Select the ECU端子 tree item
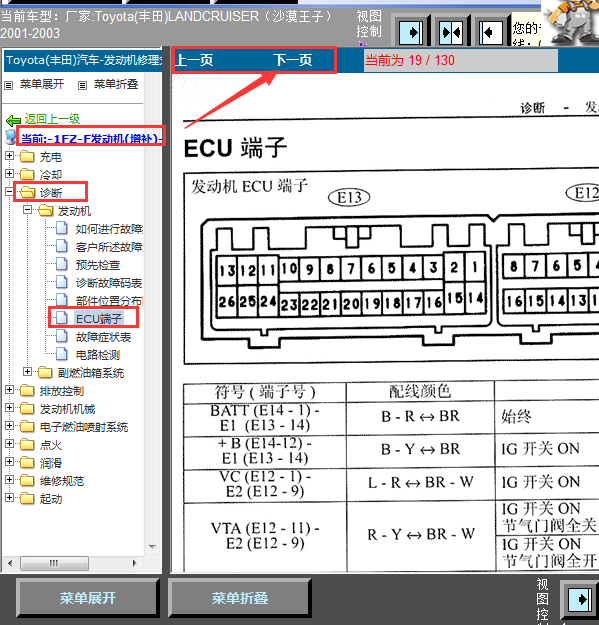 [x=99, y=319]
